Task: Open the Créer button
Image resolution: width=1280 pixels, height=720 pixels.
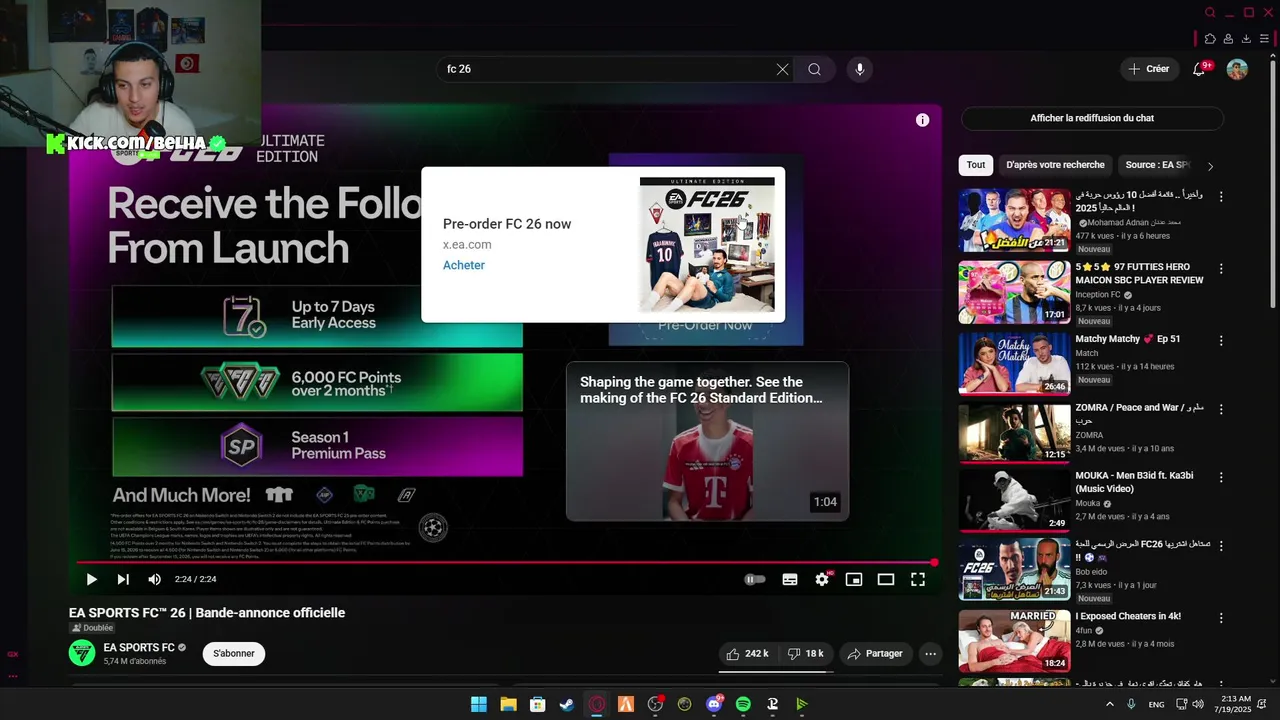Action: tap(1148, 69)
